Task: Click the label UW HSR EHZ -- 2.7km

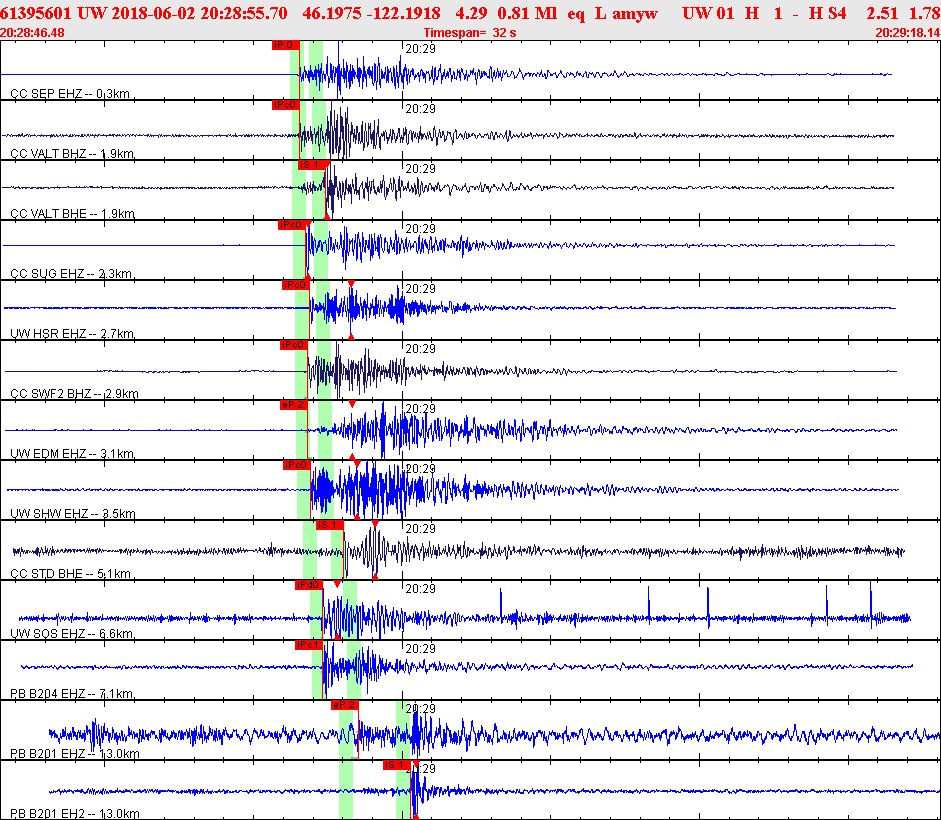Action: (72, 334)
